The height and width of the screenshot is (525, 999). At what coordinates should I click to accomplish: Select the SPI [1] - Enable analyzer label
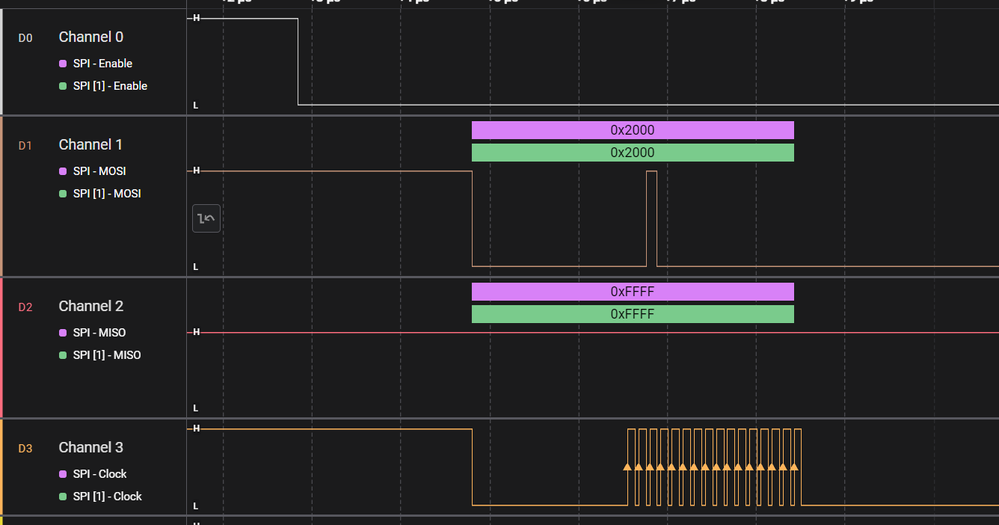point(110,86)
